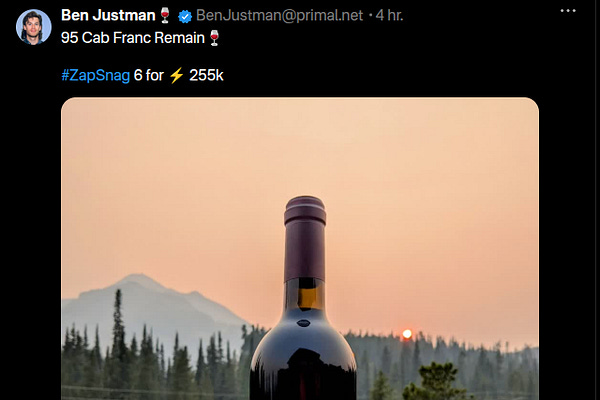Screen dimensions: 600x400
Task: Follow the #ZapSnag hashtag link
Action: pos(96,75)
